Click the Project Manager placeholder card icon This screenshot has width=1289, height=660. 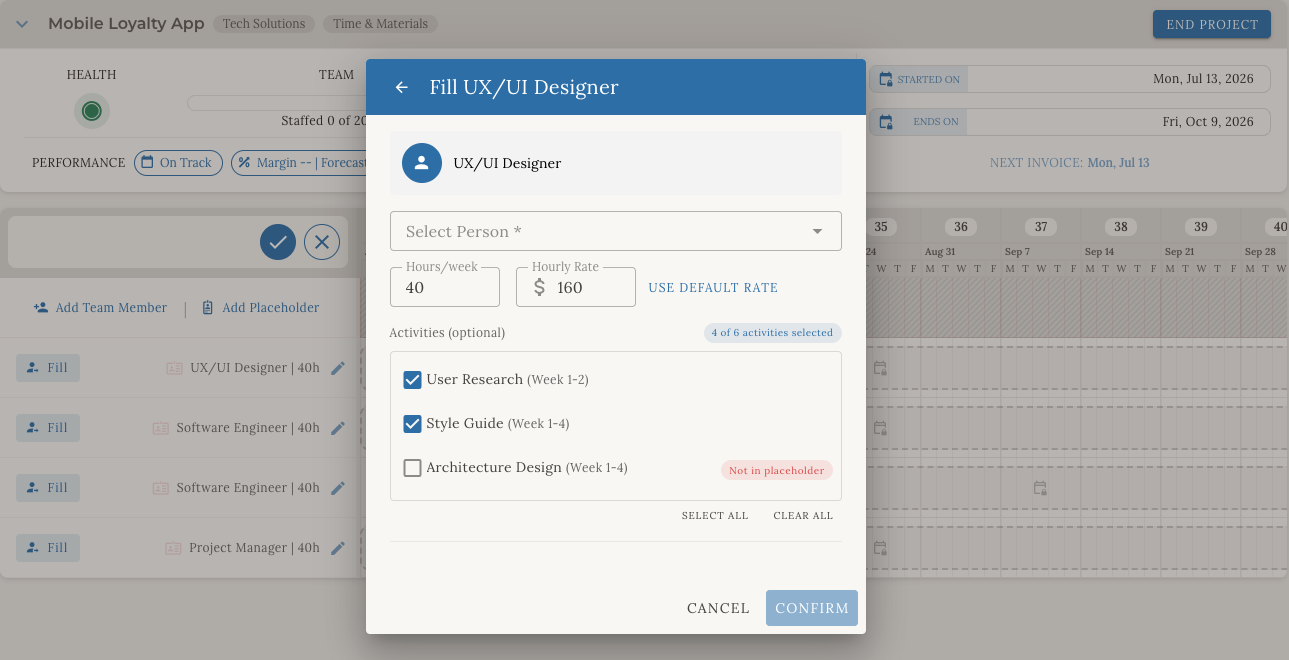(x=173, y=548)
